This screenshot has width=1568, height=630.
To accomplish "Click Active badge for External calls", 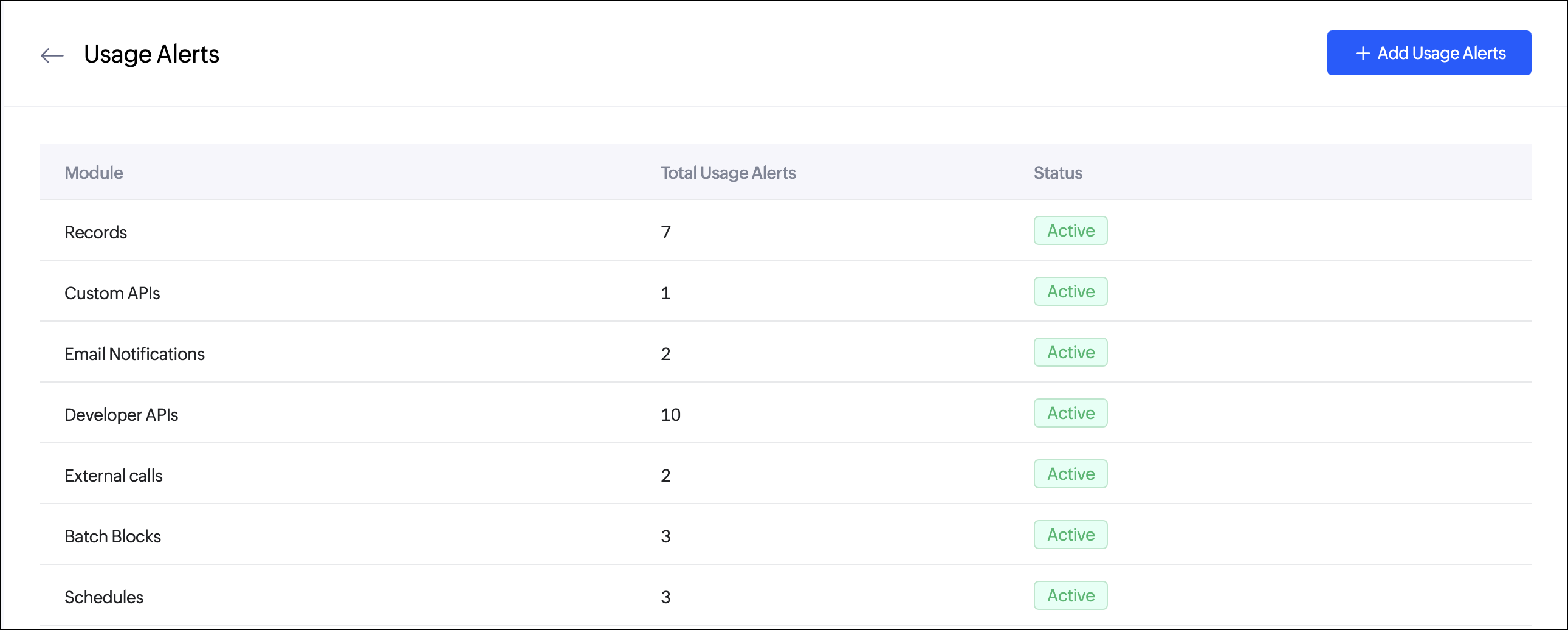I will pyautogui.click(x=1070, y=474).
